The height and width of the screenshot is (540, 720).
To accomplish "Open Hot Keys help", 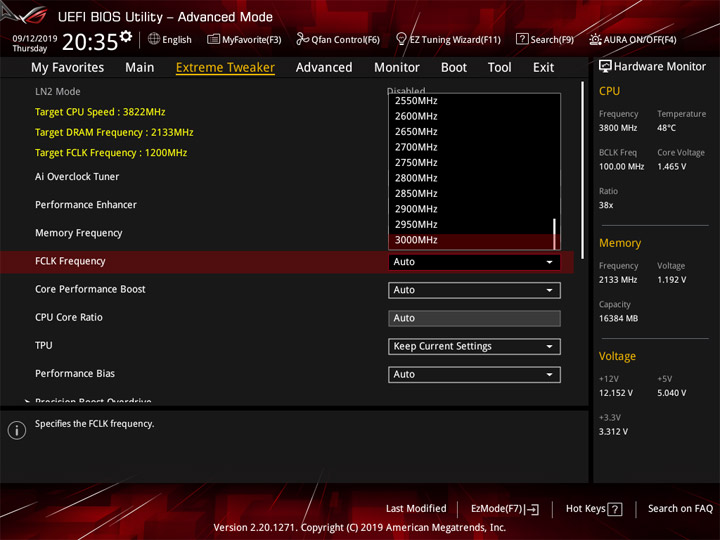I will point(594,509).
